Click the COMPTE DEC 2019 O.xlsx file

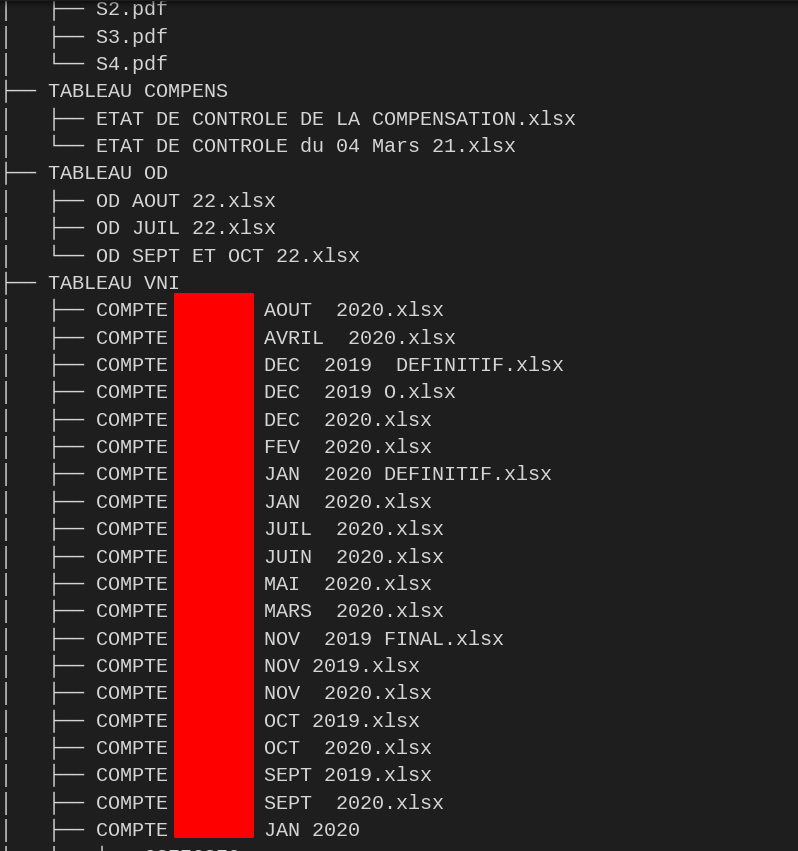(359, 392)
